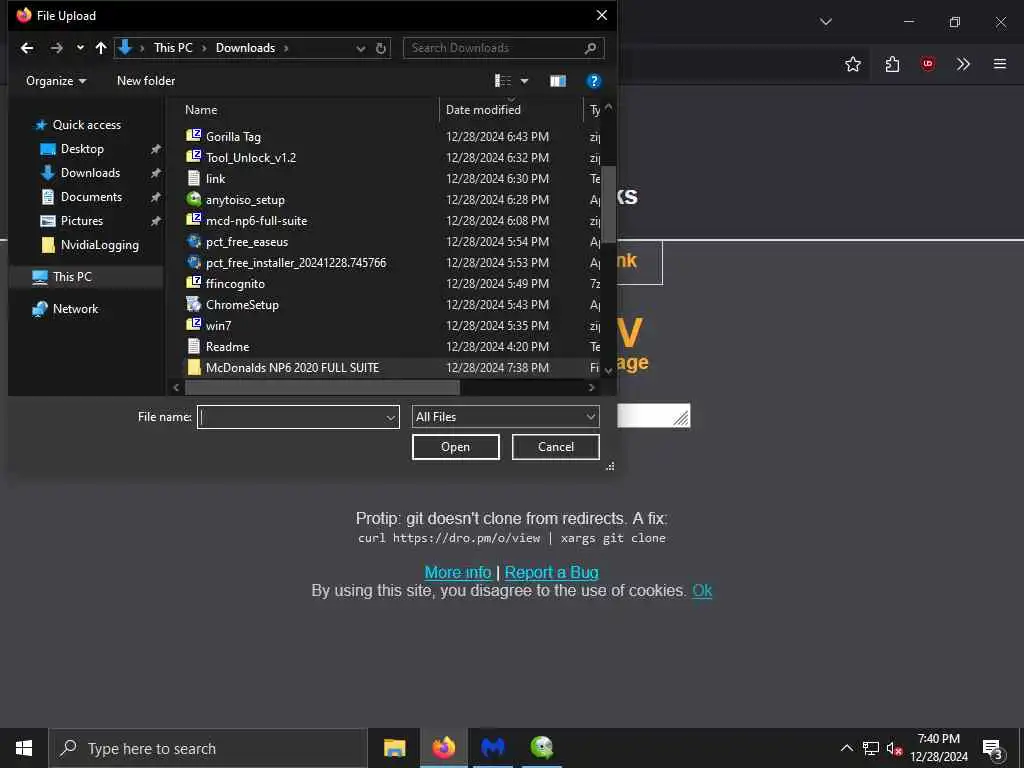Select pct_free_easeus application
Image resolution: width=1024 pixels, height=768 pixels.
click(247, 242)
